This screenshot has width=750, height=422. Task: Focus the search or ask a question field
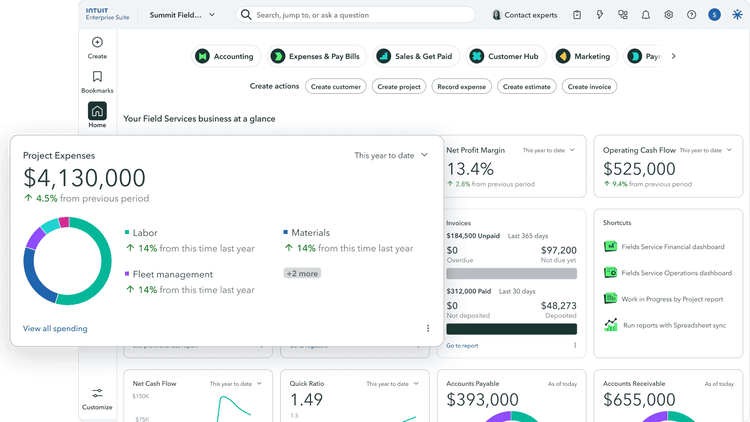pyautogui.click(x=355, y=15)
